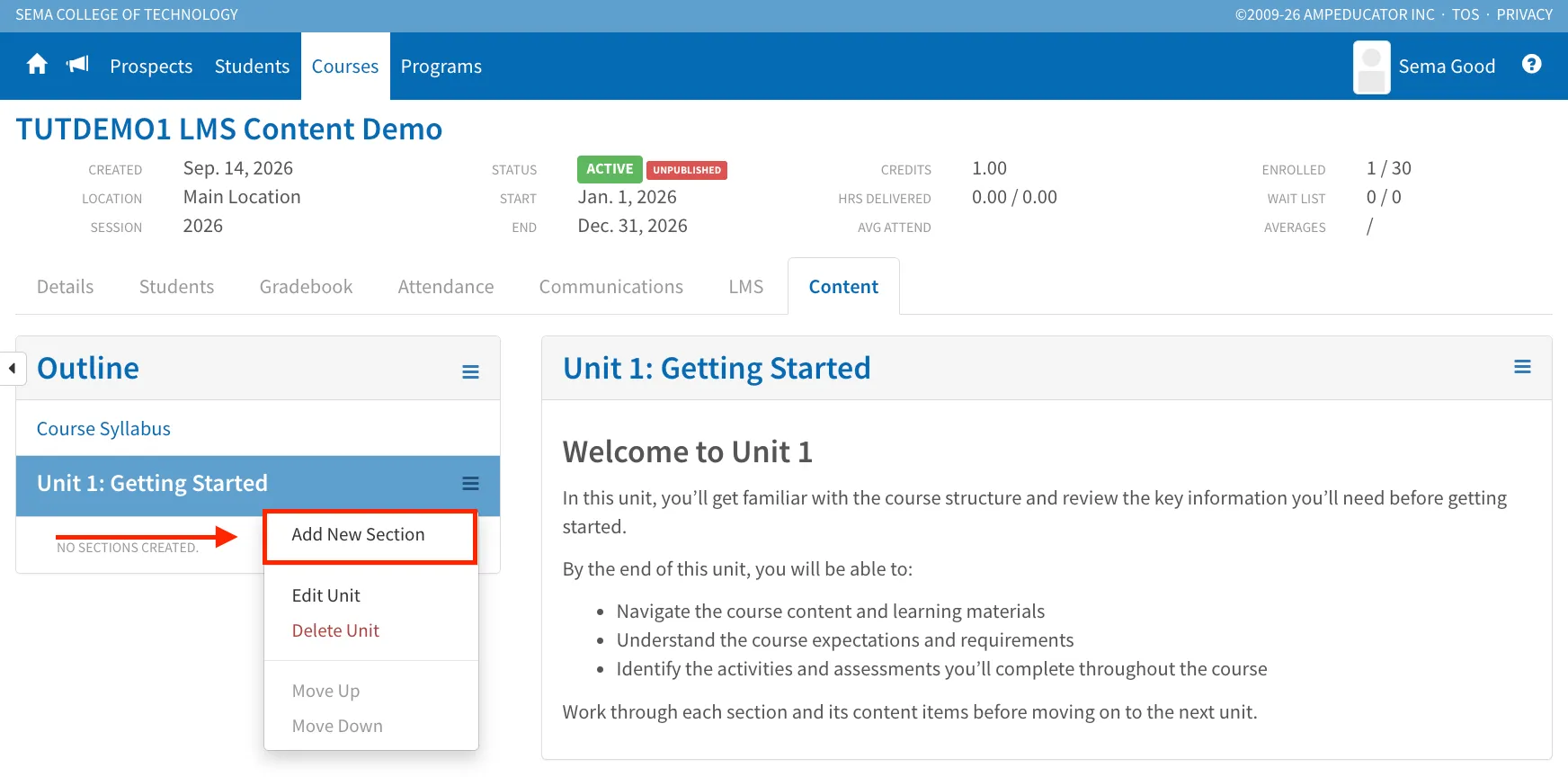Open the LMS tab
The width and height of the screenshot is (1568, 777).
[x=746, y=287]
